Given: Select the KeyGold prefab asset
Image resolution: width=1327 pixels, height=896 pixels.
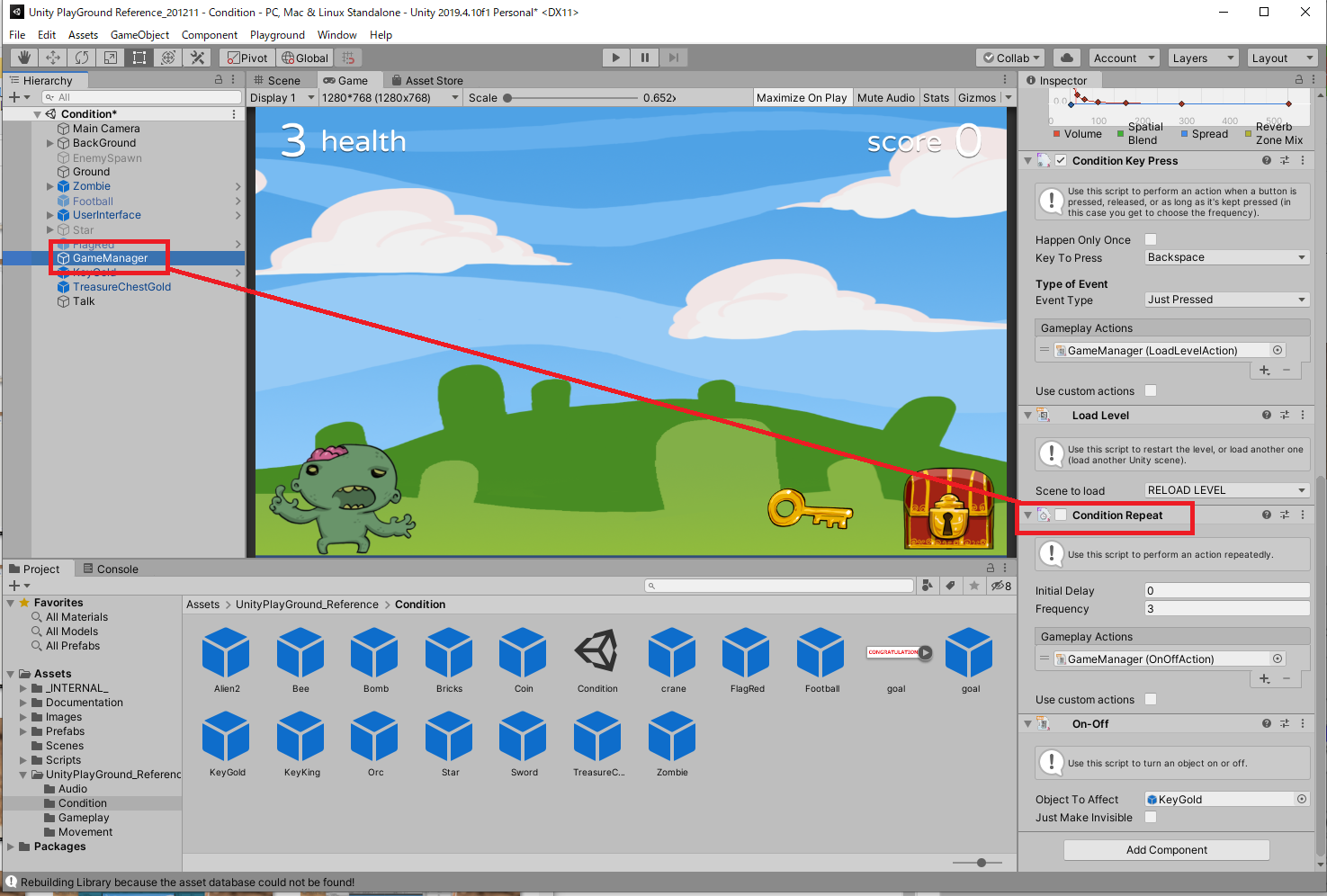Looking at the screenshot, I should [x=227, y=743].
